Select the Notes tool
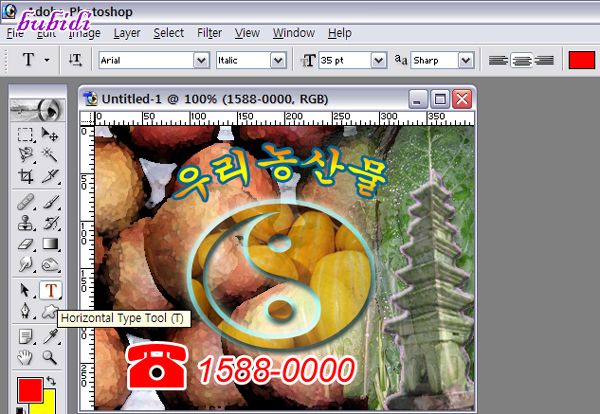This screenshot has width=600, height=414. pyautogui.click(x=25, y=337)
